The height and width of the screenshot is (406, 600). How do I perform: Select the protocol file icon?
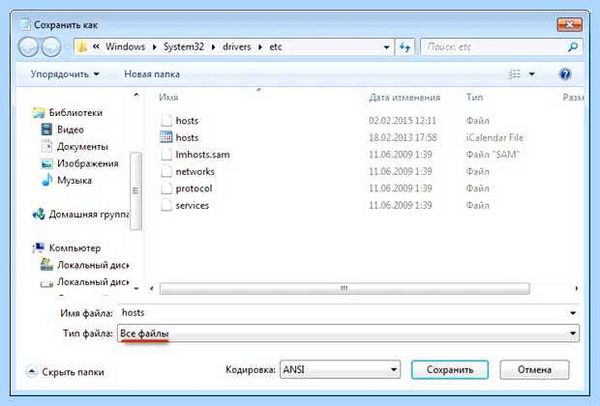pos(166,188)
